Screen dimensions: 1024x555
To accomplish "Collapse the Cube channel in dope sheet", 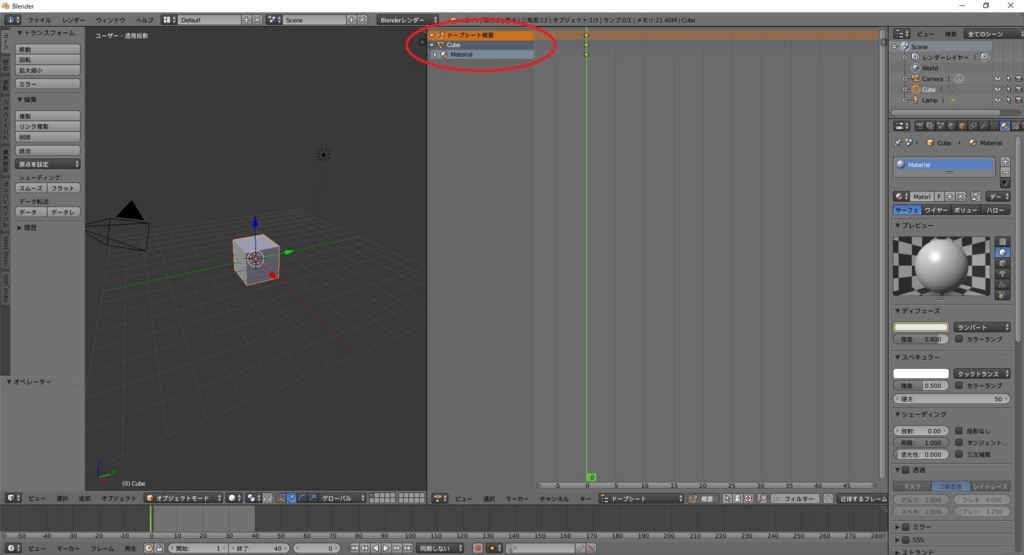I will (432, 44).
